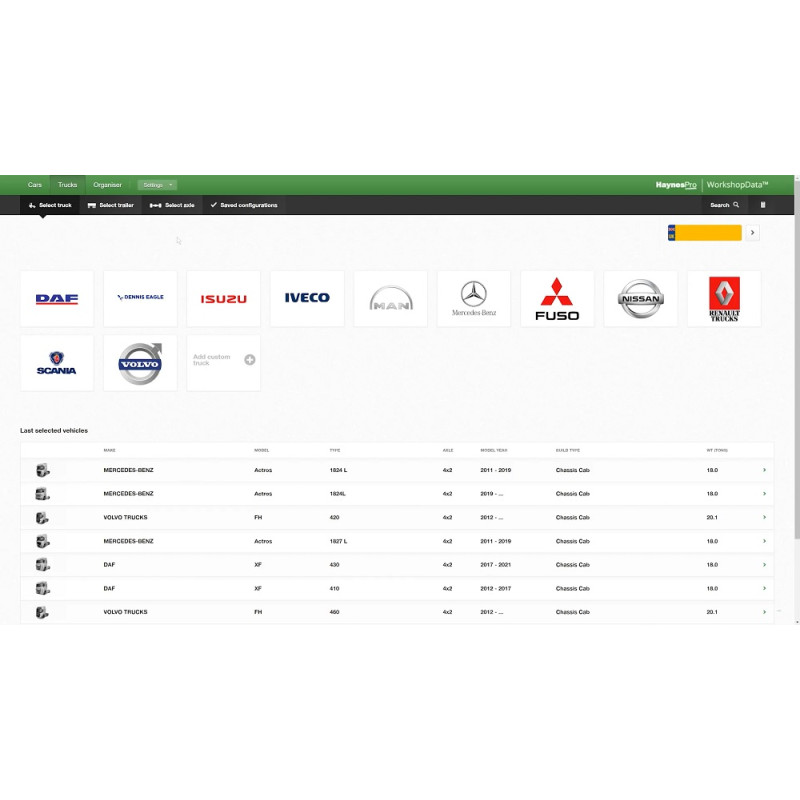Choose ISUZU from the truck makes
The image size is (800, 800).
[x=223, y=297]
